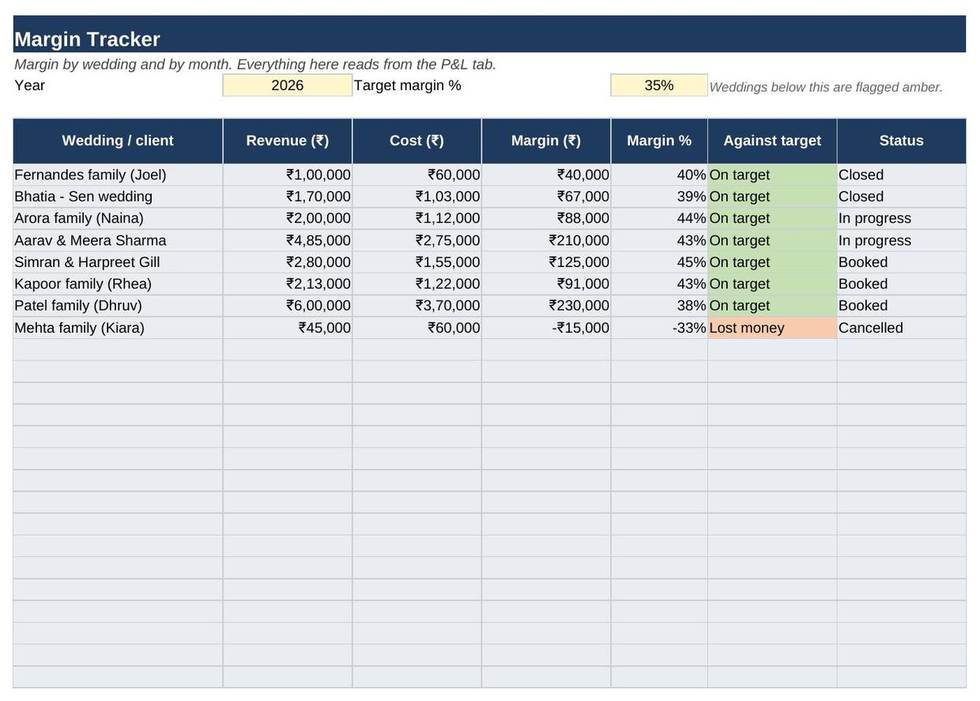The image size is (980, 701).
Task: Select margin percent cell 39%
Action: pos(659,197)
